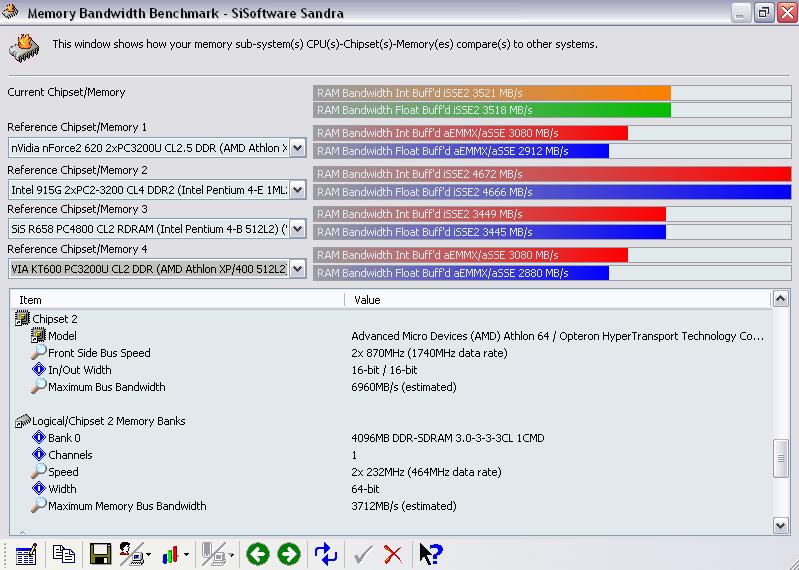The height and width of the screenshot is (570, 799).
Task: Refresh benchmark with blue arrows icon
Action: coord(326,554)
